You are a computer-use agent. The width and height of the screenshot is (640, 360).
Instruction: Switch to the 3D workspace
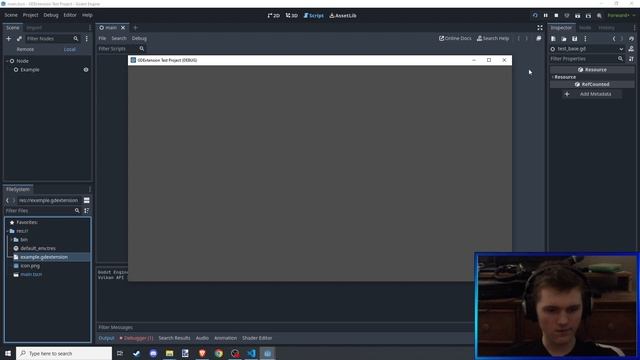tap(291, 16)
